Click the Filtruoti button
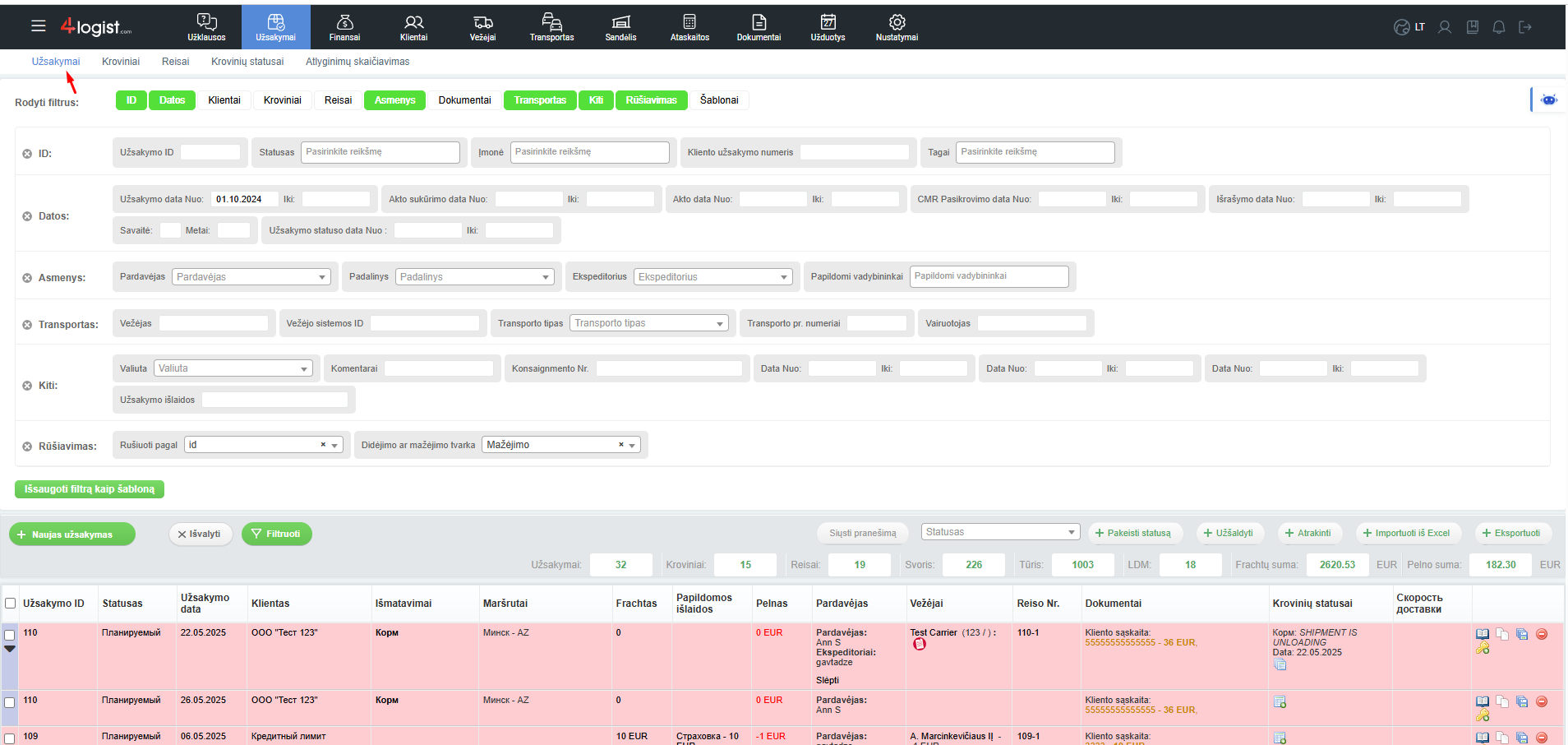This screenshot has height=745, width=1568. [277, 534]
